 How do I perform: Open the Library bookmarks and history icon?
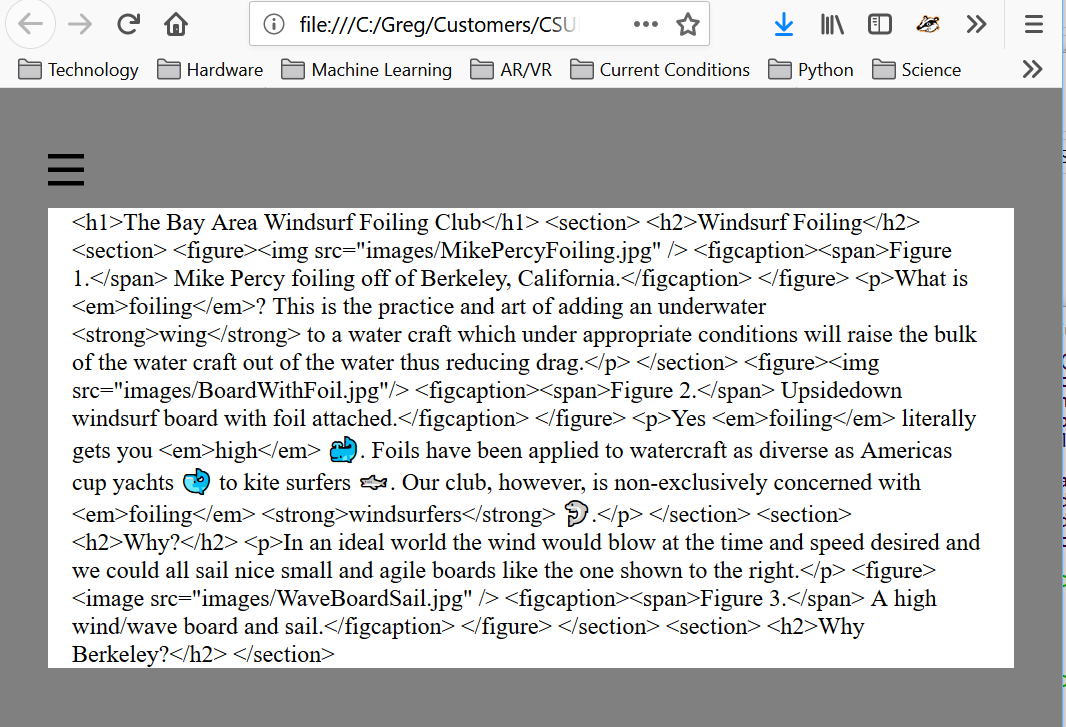832,25
